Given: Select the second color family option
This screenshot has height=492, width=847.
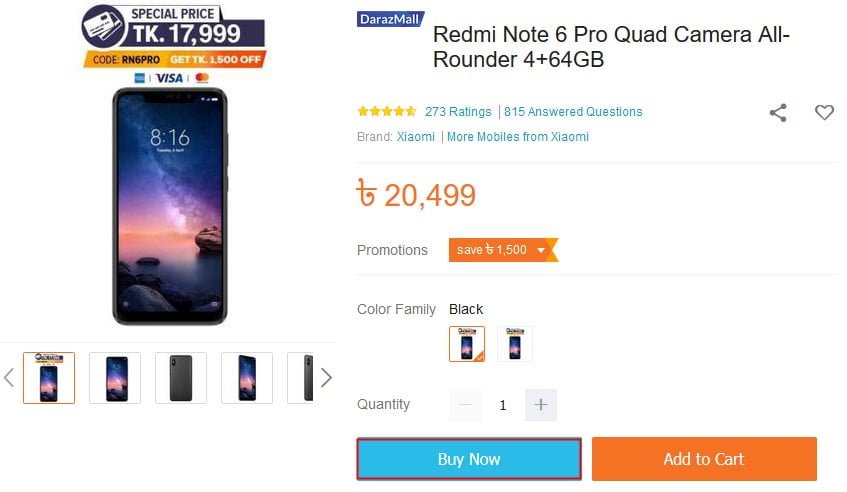Looking at the screenshot, I should pyautogui.click(x=514, y=344).
